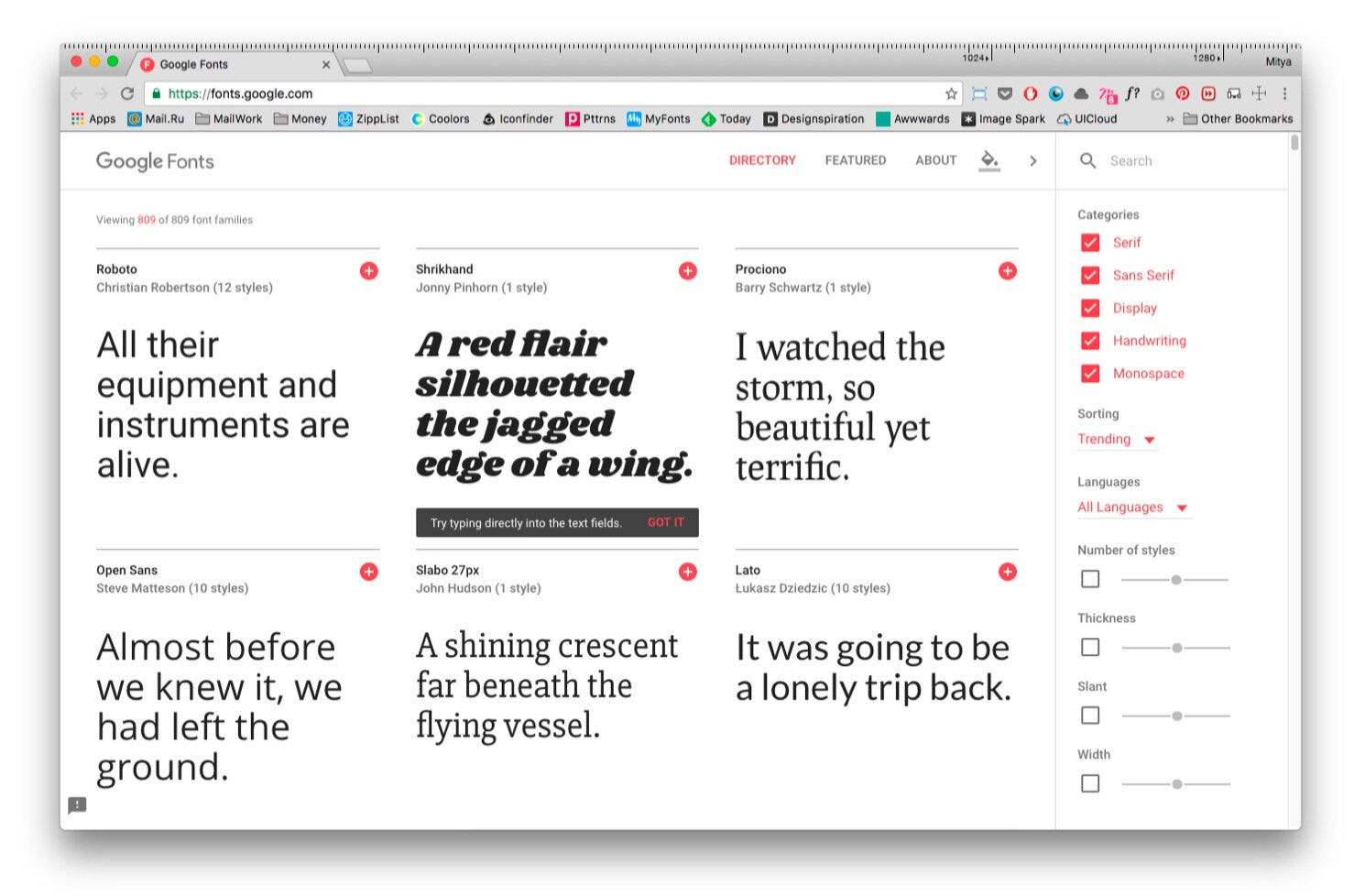
Task: Click the Google Fonts logo
Action: 155,161
